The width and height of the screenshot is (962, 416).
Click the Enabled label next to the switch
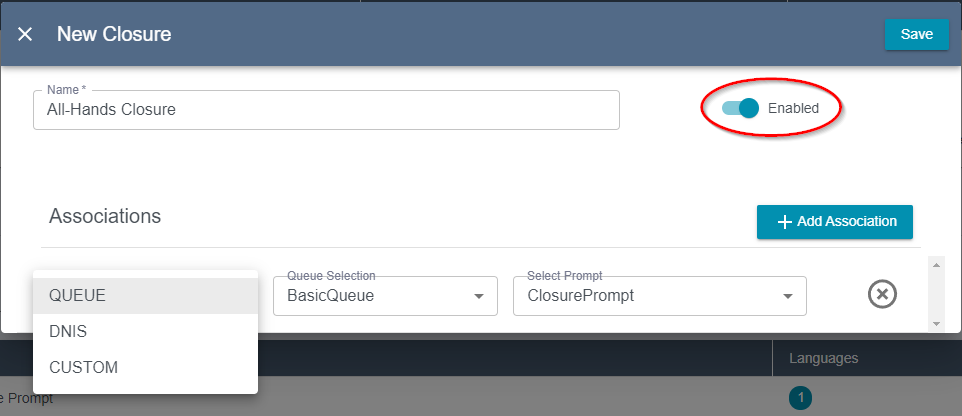[x=793, y=108]
